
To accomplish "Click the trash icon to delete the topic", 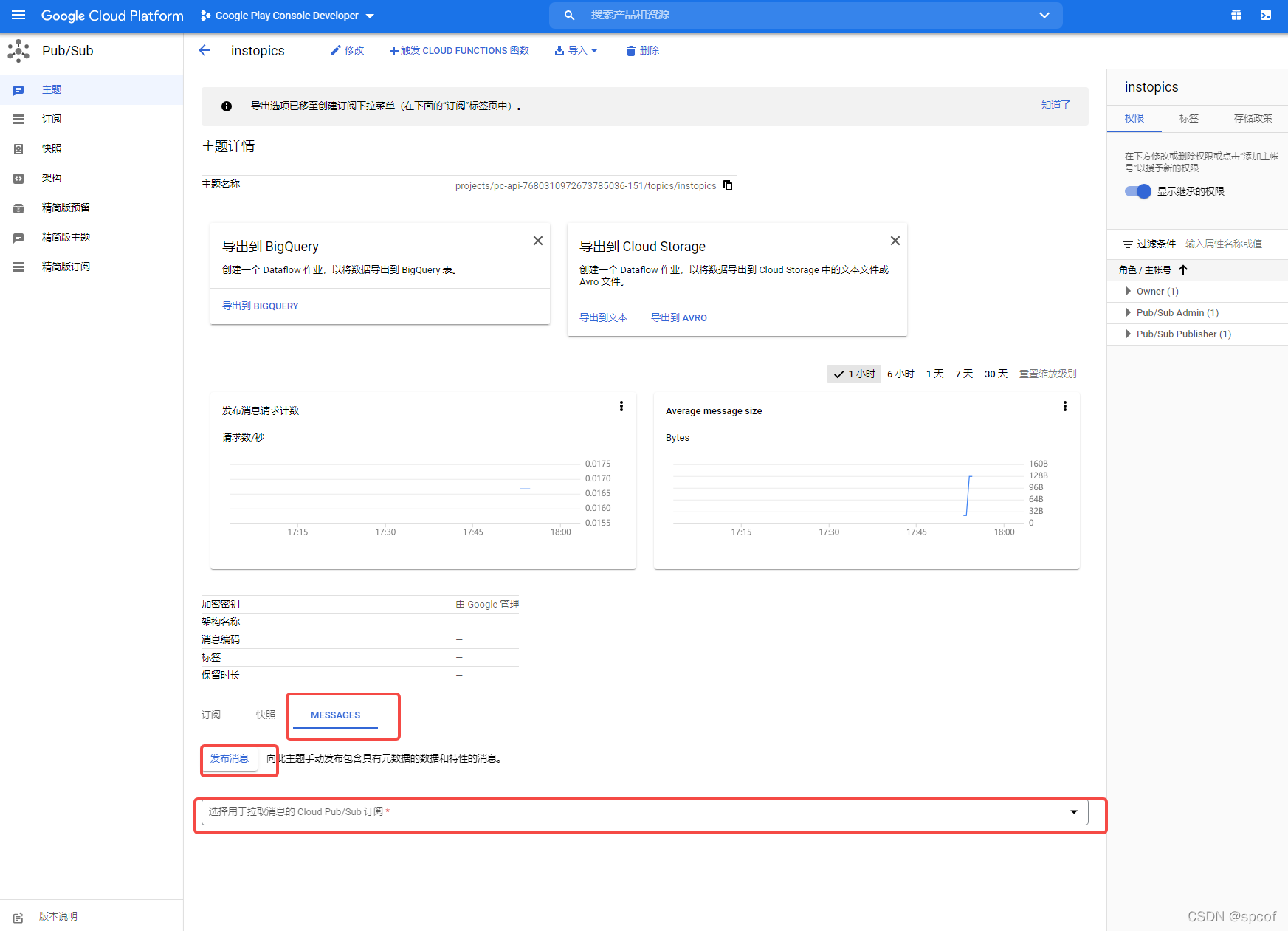I will 630,50.
